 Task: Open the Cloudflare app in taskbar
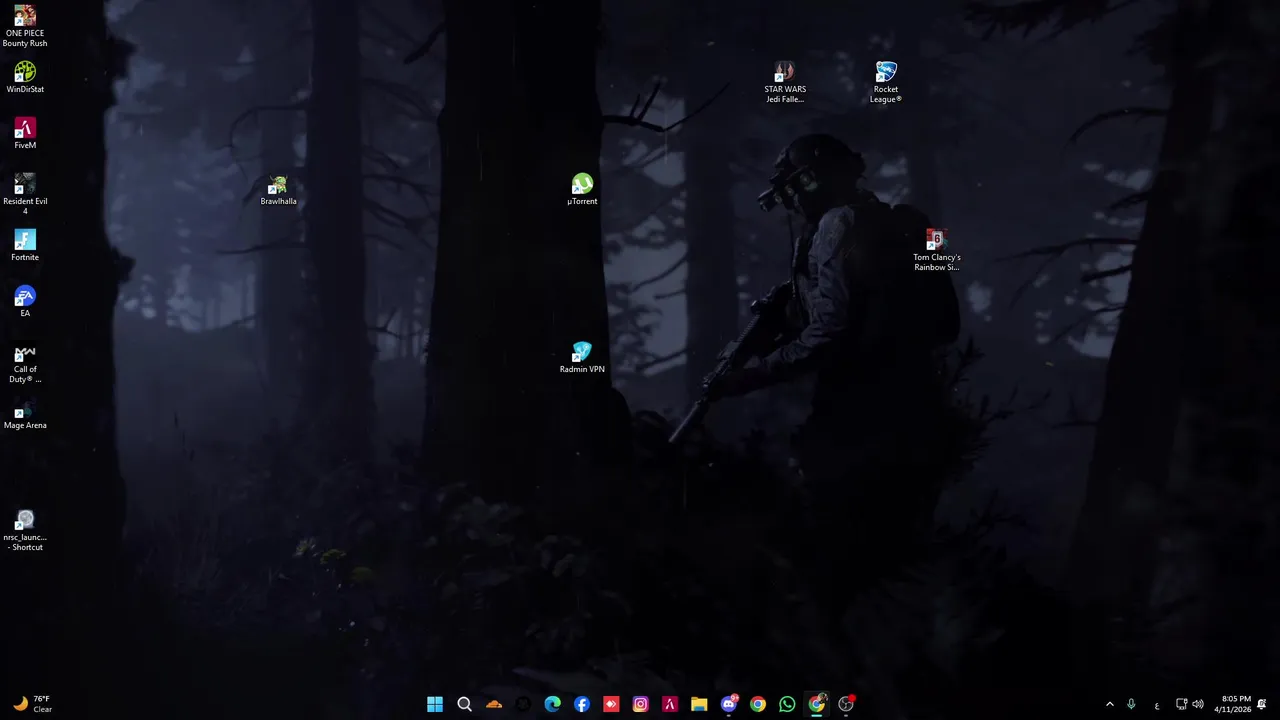click(494, 704)
